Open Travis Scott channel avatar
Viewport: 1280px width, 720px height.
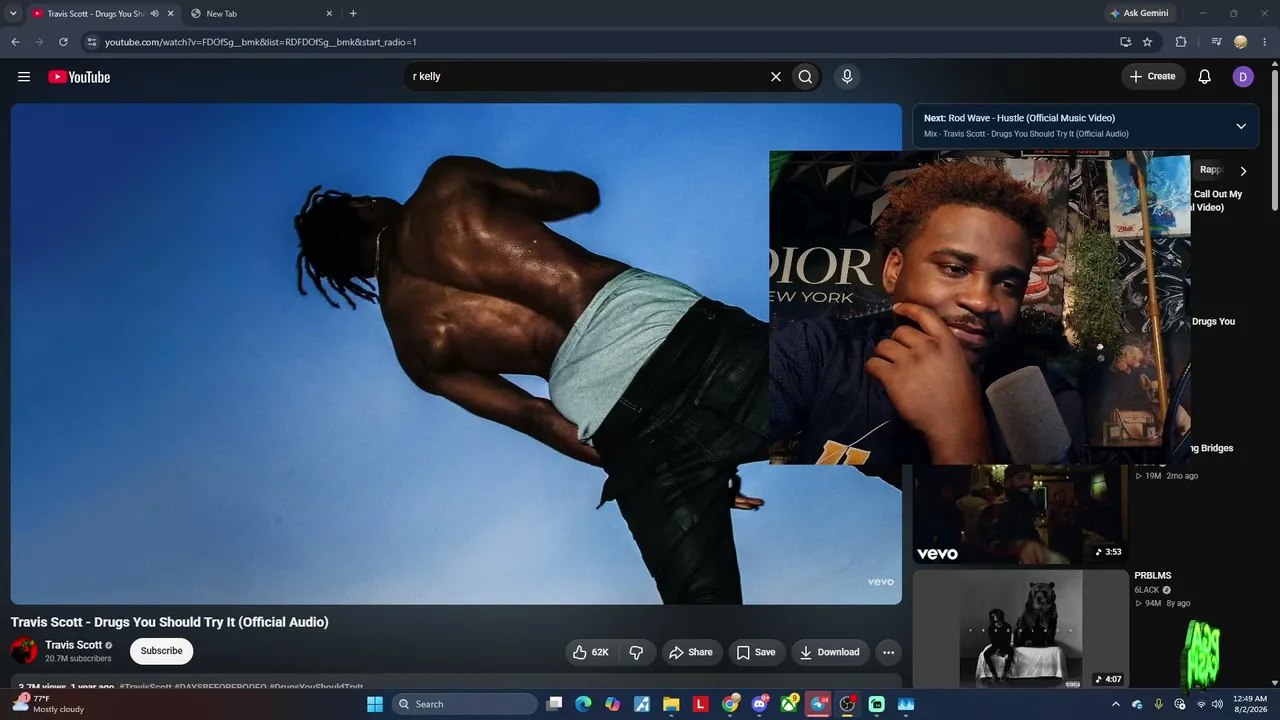(24, 651)
